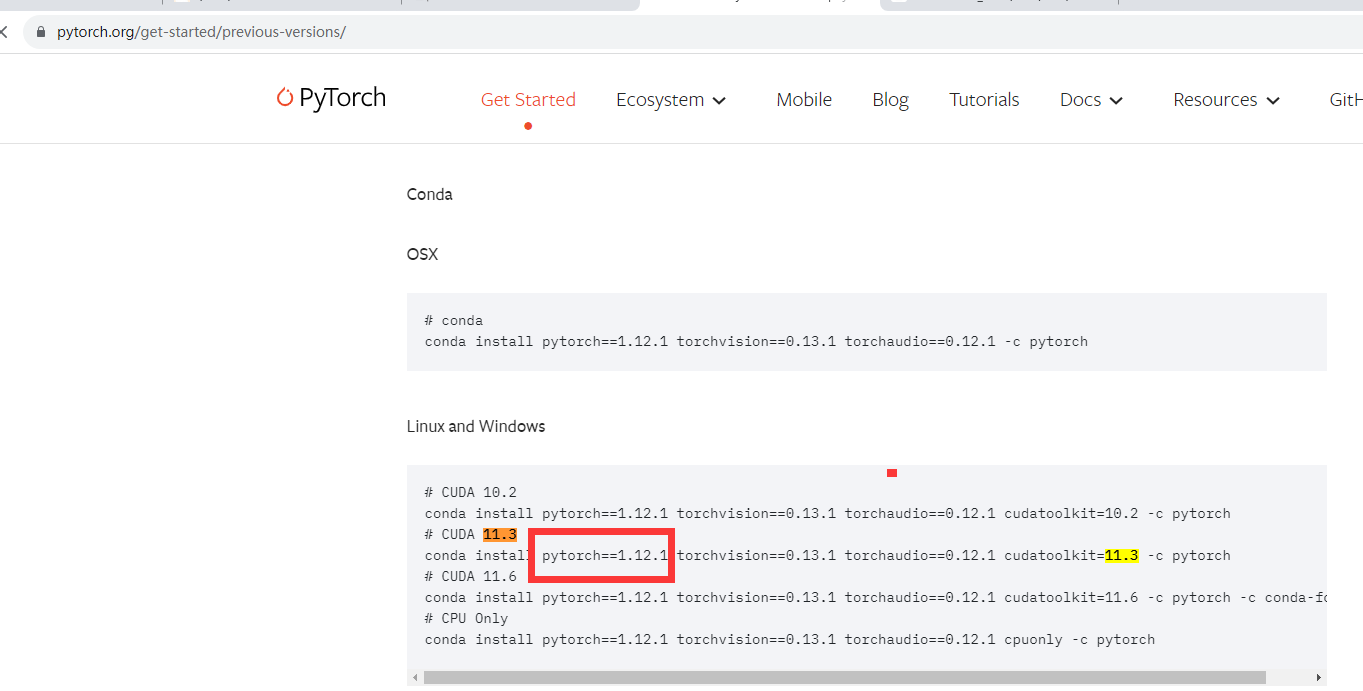Expand the Ecosystem dropdown menu
This screenshot has width=1363, height=691.
[x=671, y=100]
